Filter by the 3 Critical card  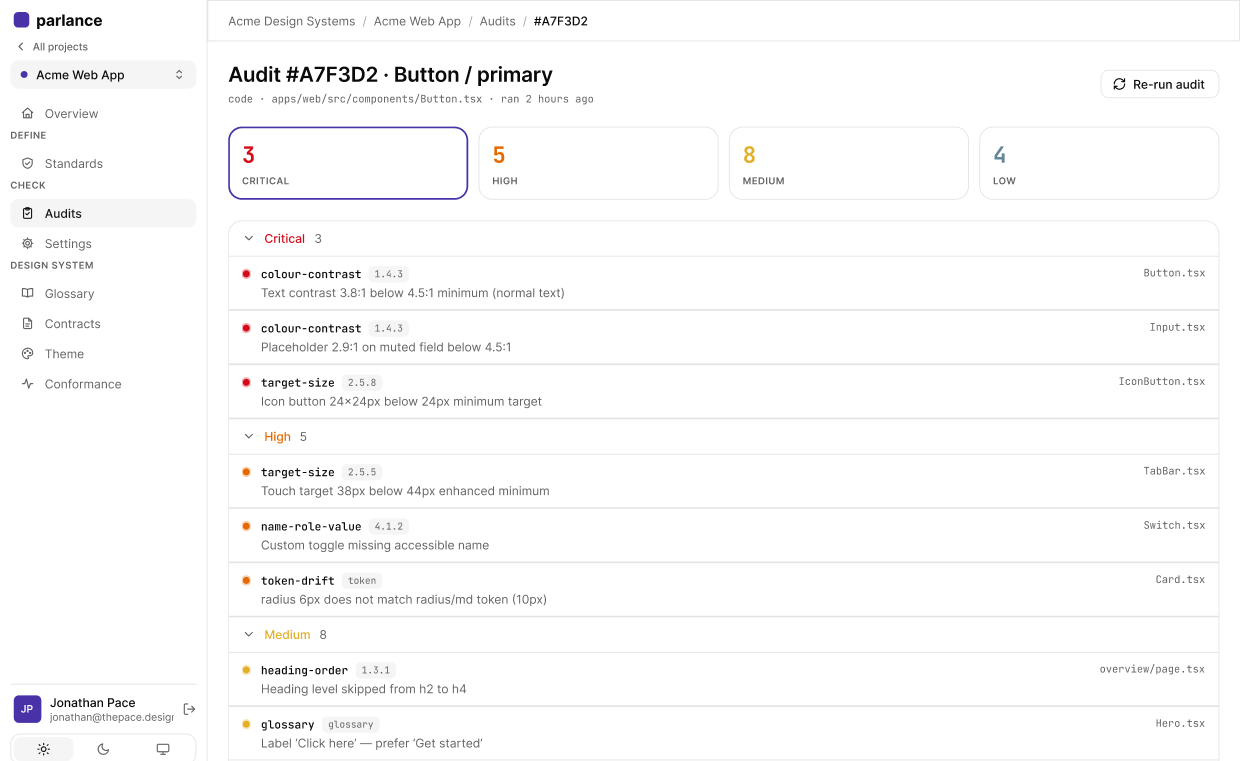point(348,163)
